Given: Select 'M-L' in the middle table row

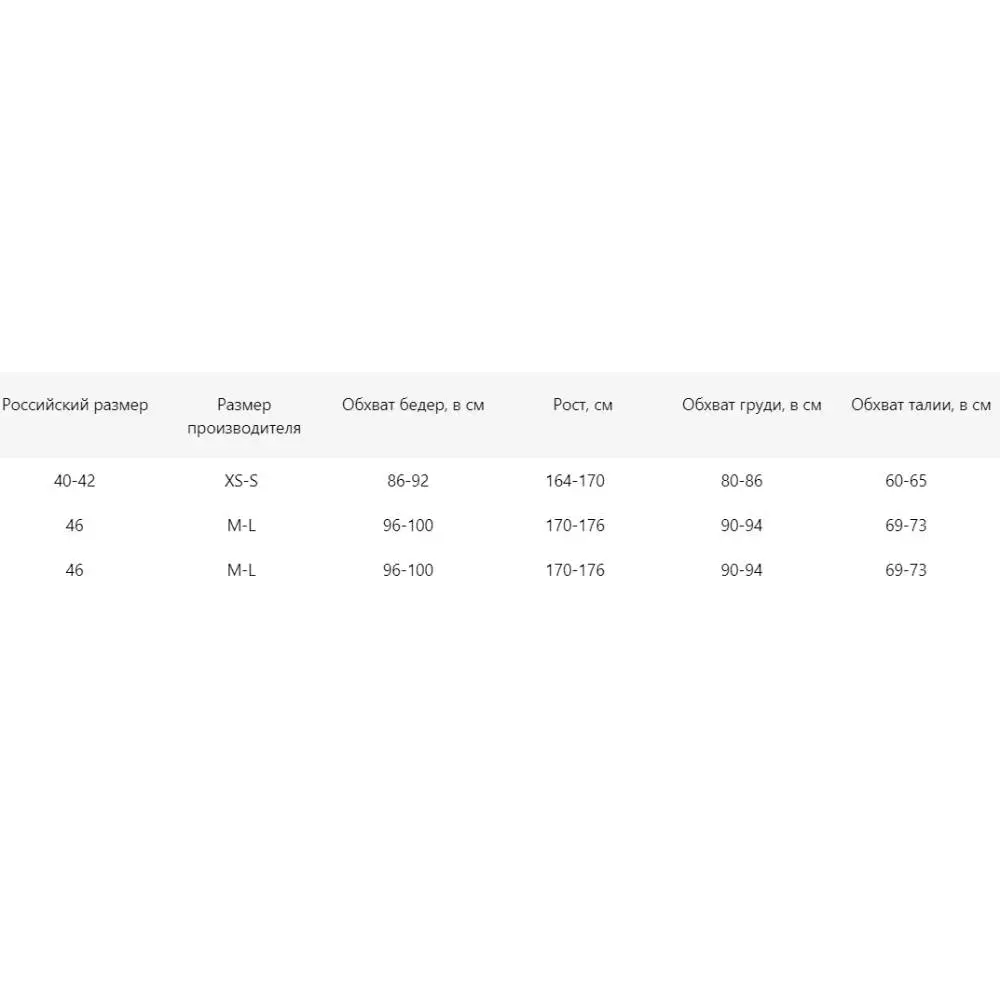Looking at the screenshot, I should click(x=242, y=526).
